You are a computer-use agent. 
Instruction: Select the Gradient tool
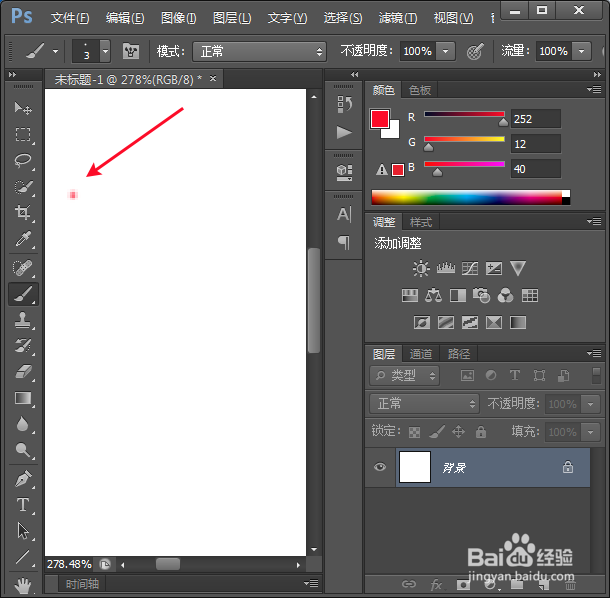click(23, 398)
